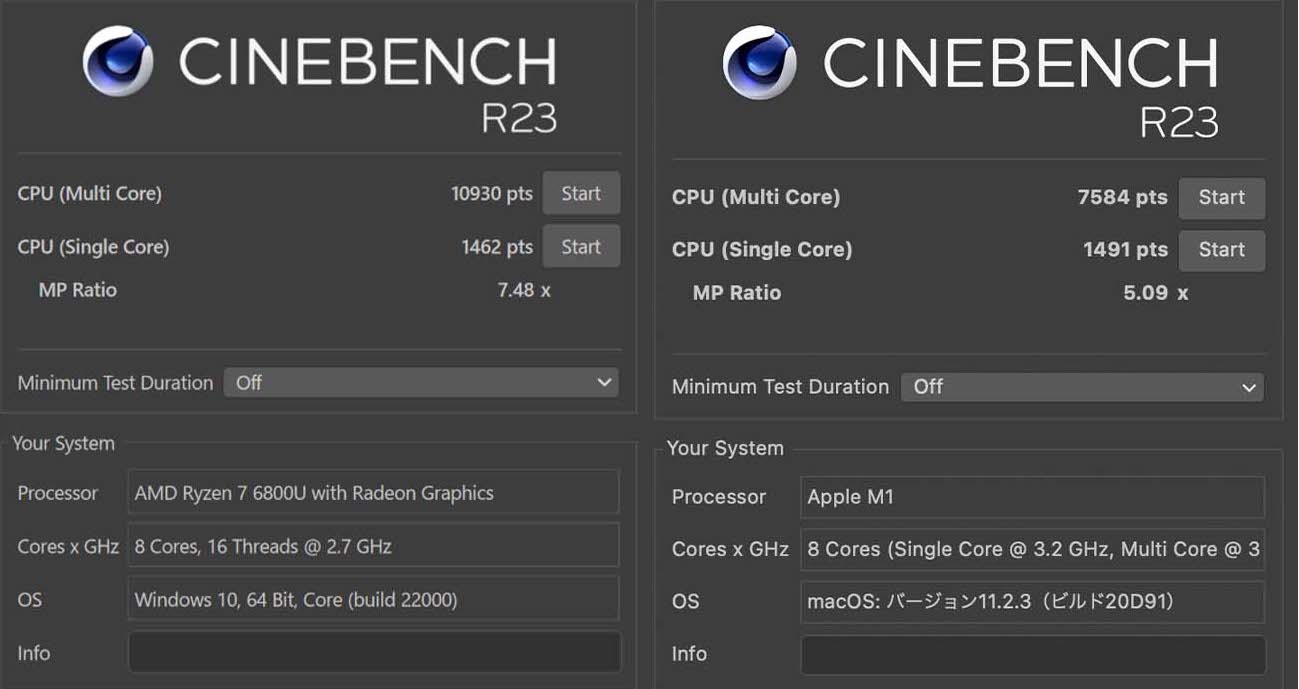Click 'Processor' label in Apple M1 window
The height and width of the screenshot is (689, 1299).
click(719, 497)
